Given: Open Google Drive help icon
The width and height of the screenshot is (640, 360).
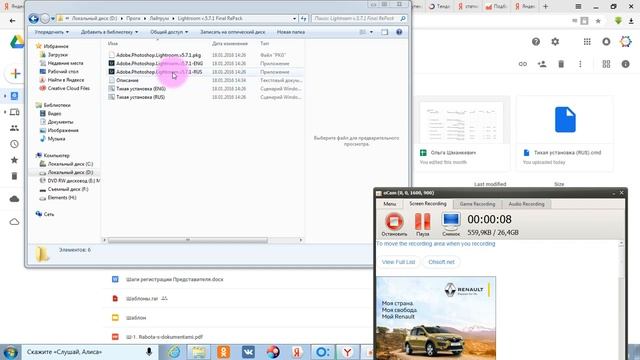Looking at the screenshot, I should 536,42.
